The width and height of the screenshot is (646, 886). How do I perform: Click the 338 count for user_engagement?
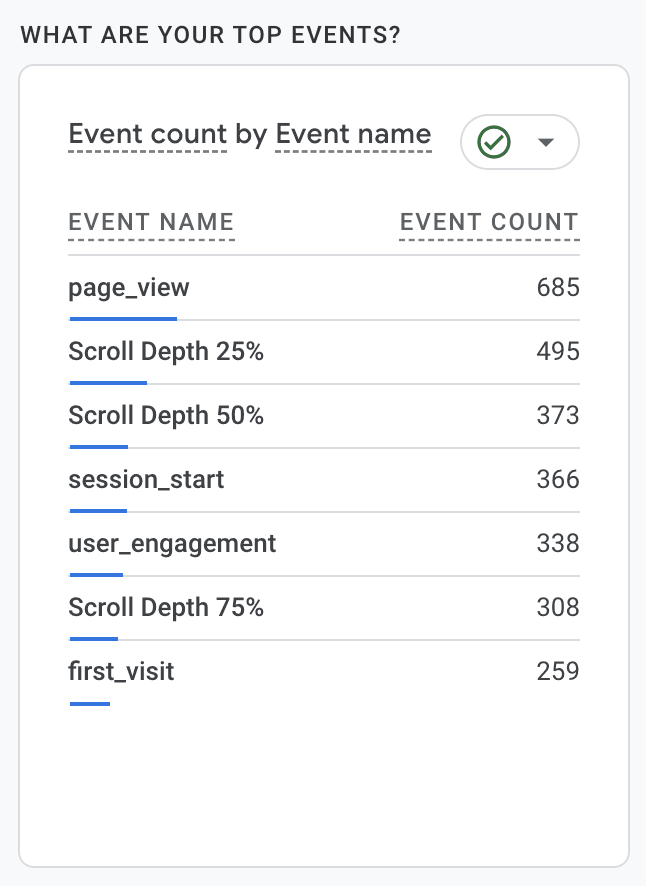click(x=558, y=544)
